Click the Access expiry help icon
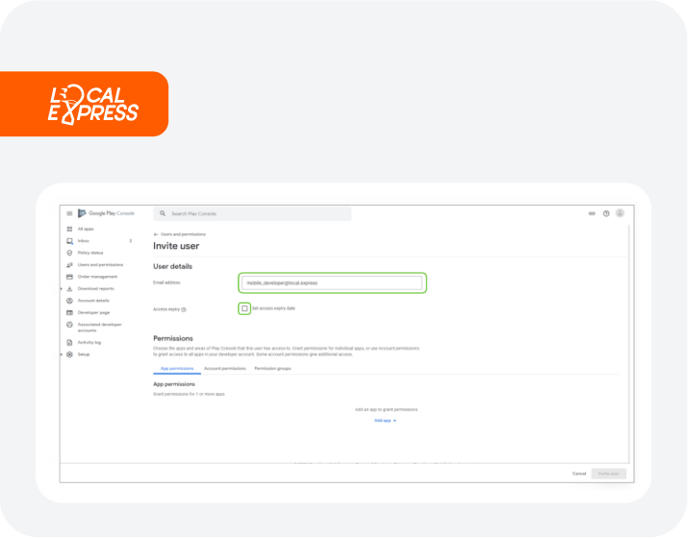Viewport: 688px width, 538px height. coord(184,310)
